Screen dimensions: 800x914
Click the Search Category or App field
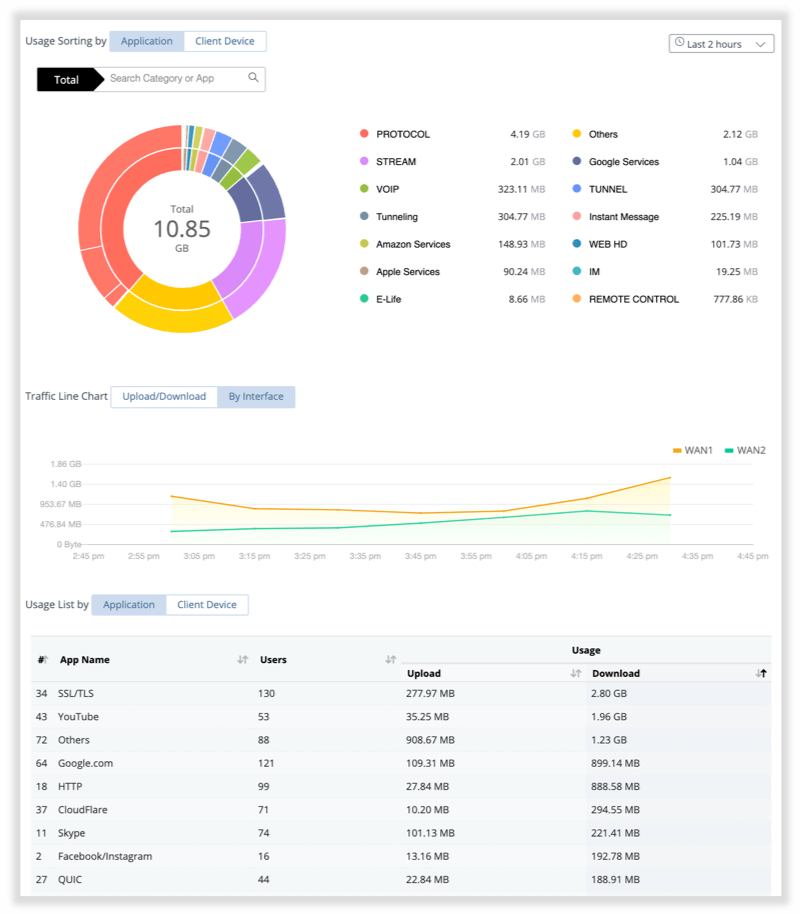[x=175, y=78]
